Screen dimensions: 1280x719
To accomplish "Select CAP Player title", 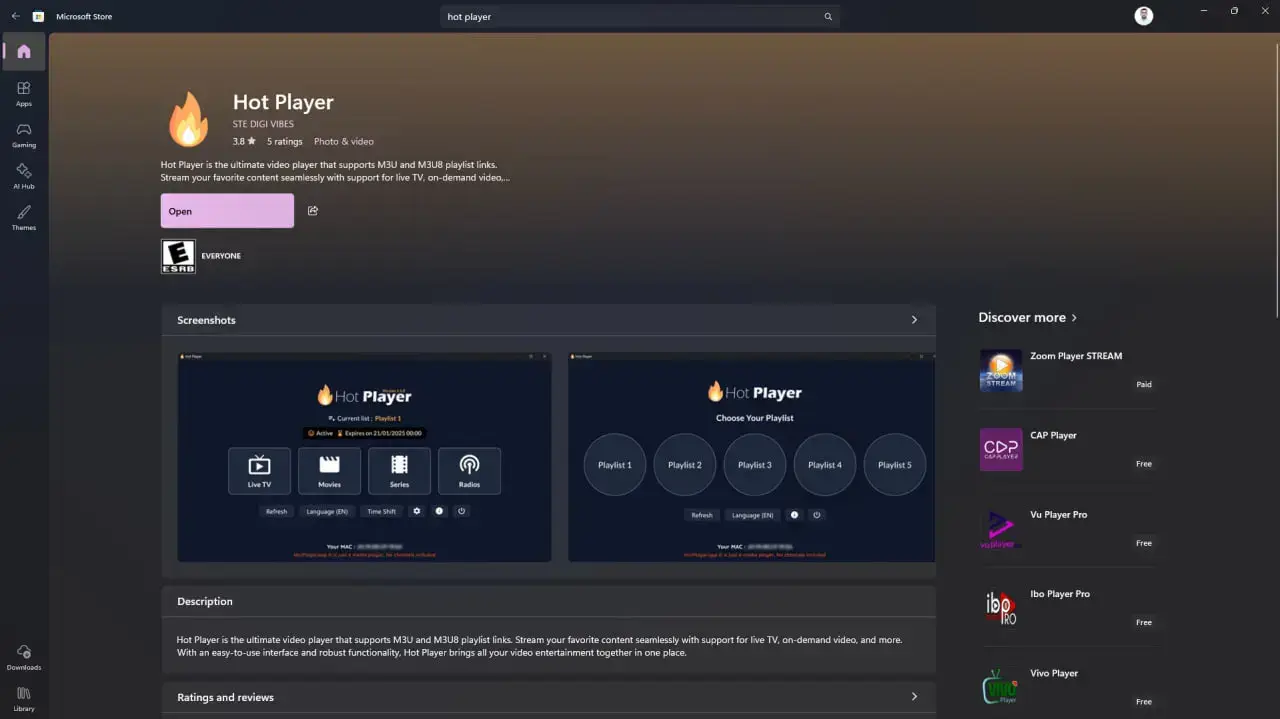I will [1053, 435].
